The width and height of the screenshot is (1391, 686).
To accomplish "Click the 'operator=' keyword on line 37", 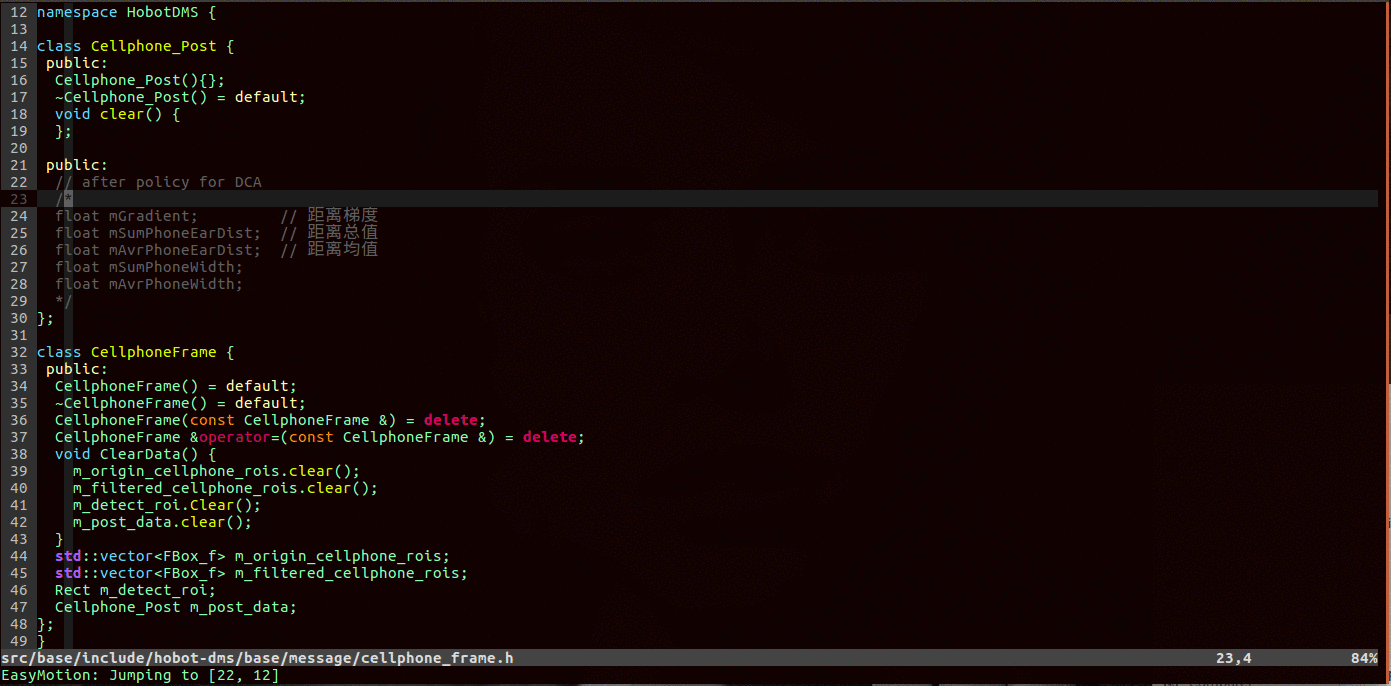I will point(239,438).
